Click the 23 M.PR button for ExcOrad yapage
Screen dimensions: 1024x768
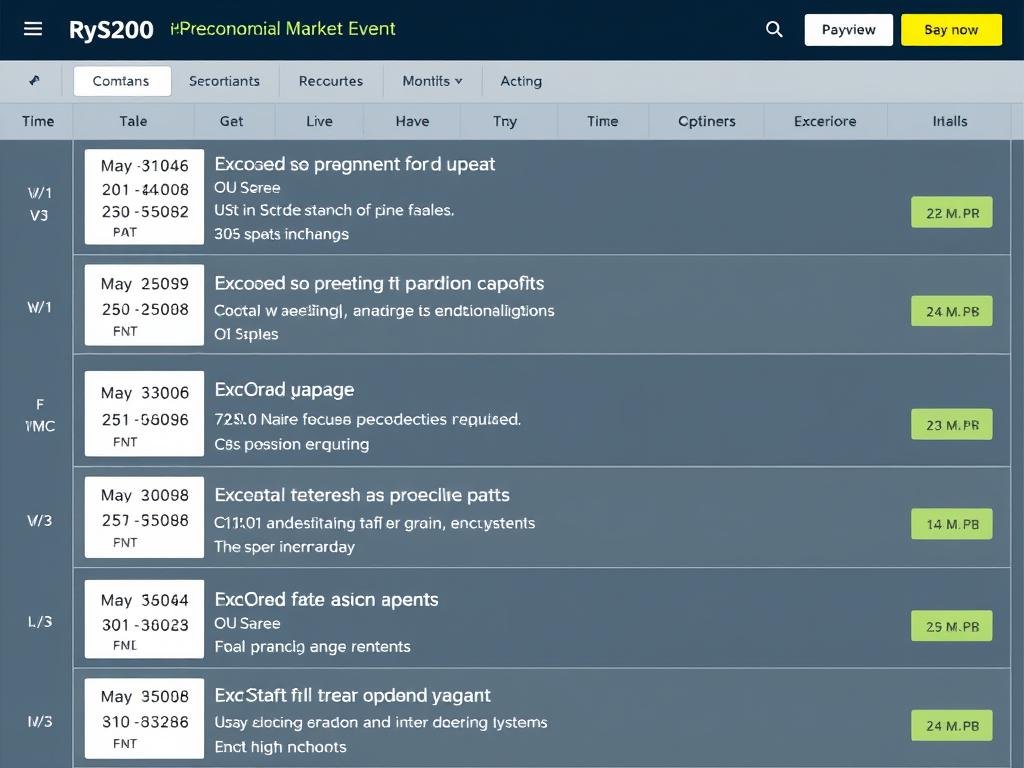(x=951, y=424)
